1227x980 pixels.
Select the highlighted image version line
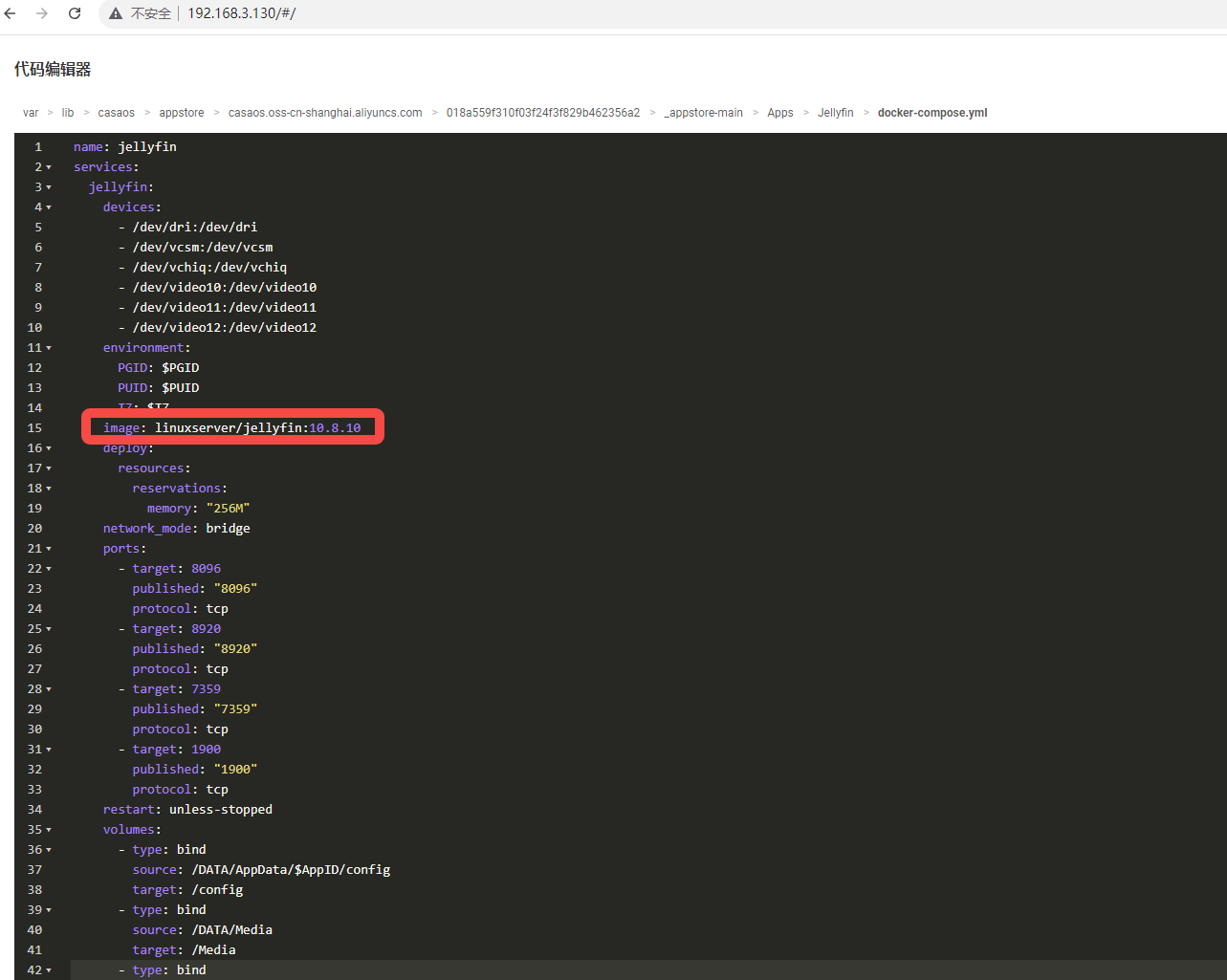pos(232,427)
